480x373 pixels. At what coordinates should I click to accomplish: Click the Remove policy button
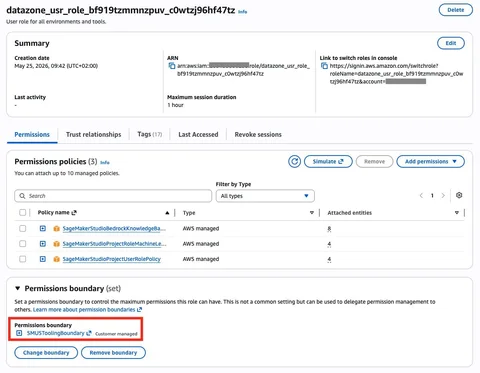pos(374,162)
